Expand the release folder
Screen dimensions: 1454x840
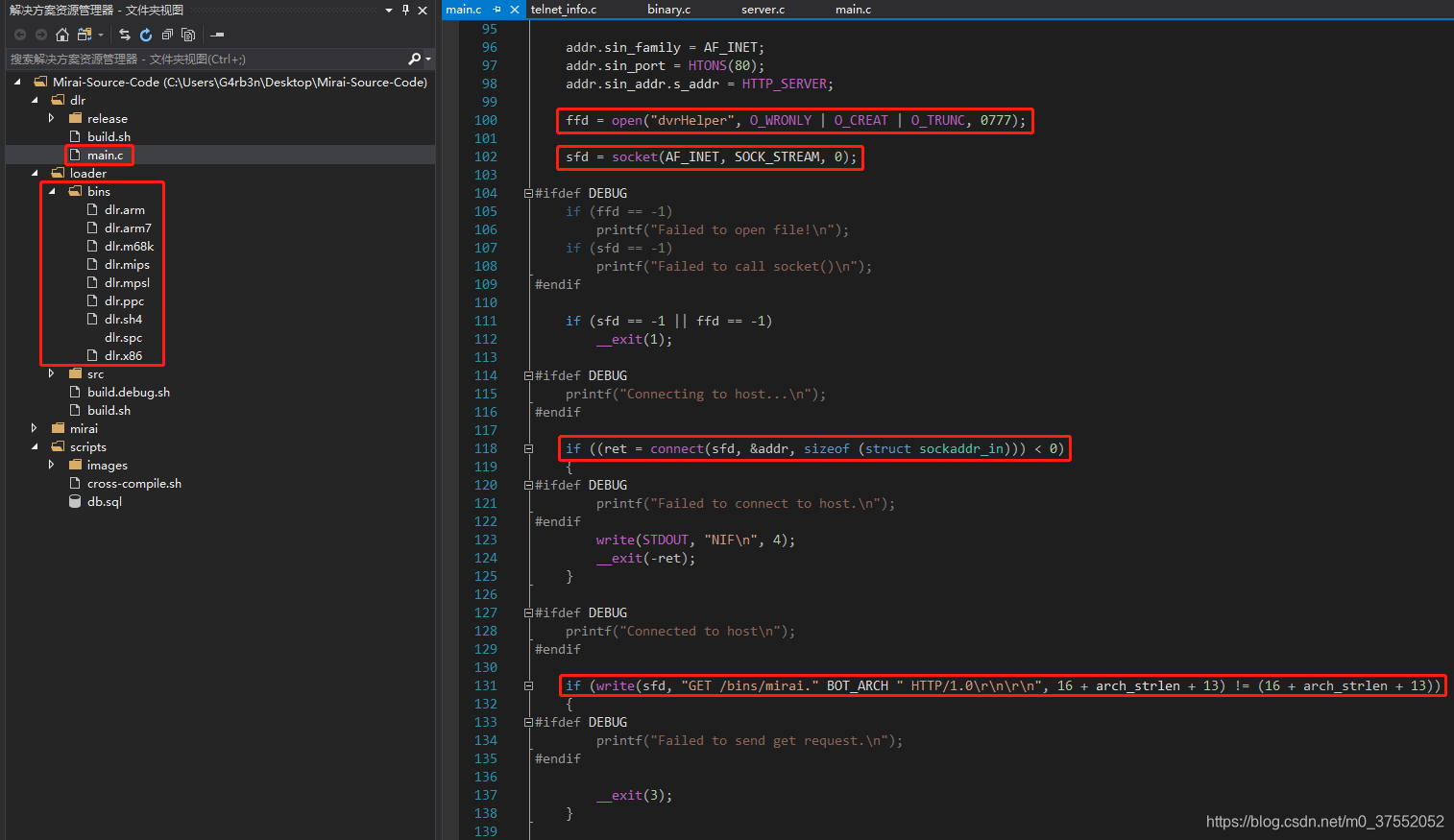coord(52,119)
